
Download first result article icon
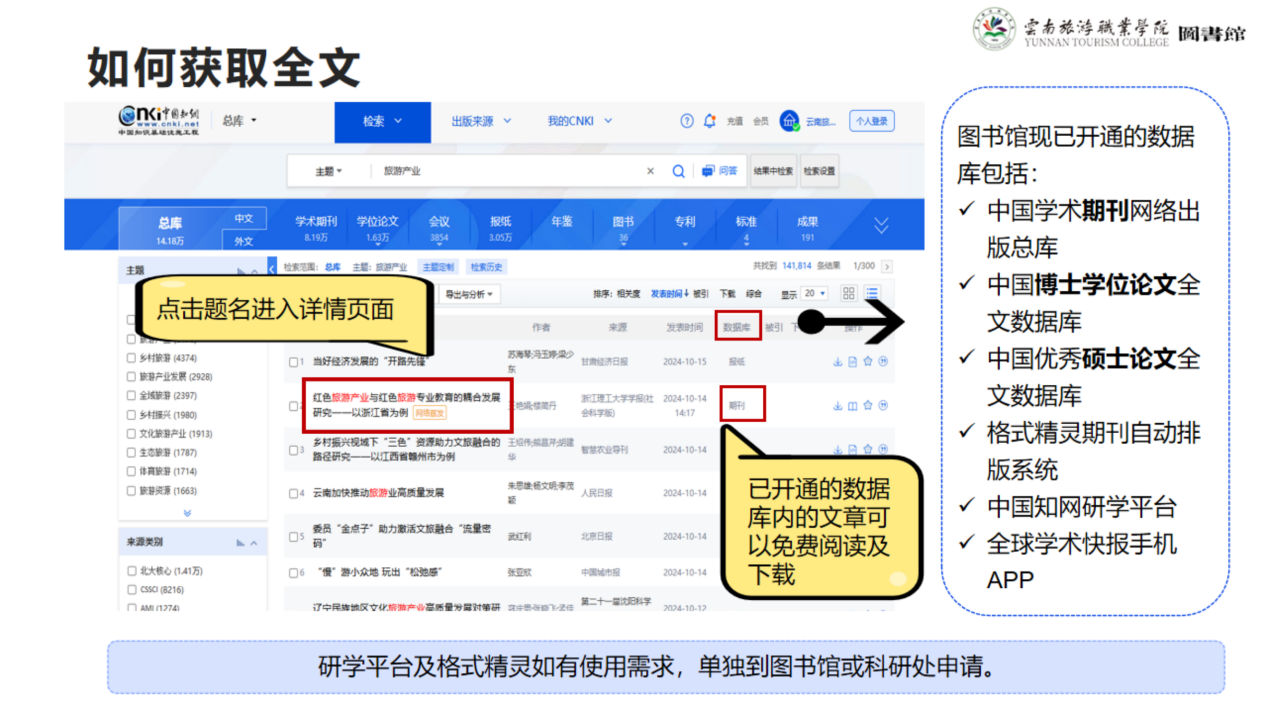coord(838,362)
